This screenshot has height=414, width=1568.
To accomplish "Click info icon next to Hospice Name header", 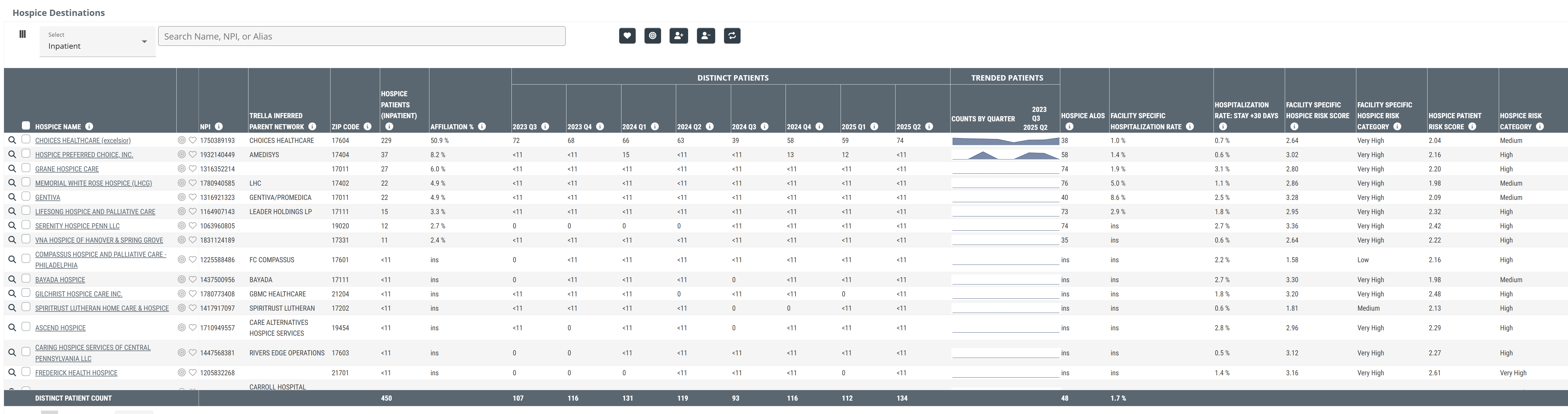I will coord(89,126).
